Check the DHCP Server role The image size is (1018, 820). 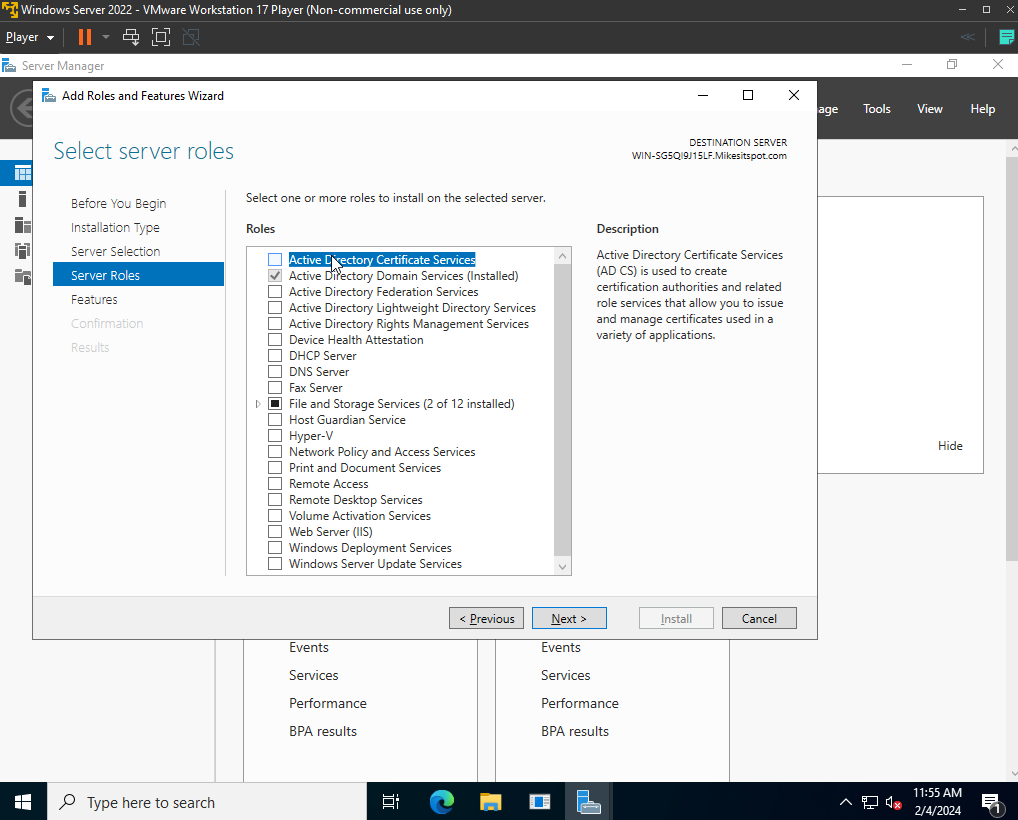275,356
